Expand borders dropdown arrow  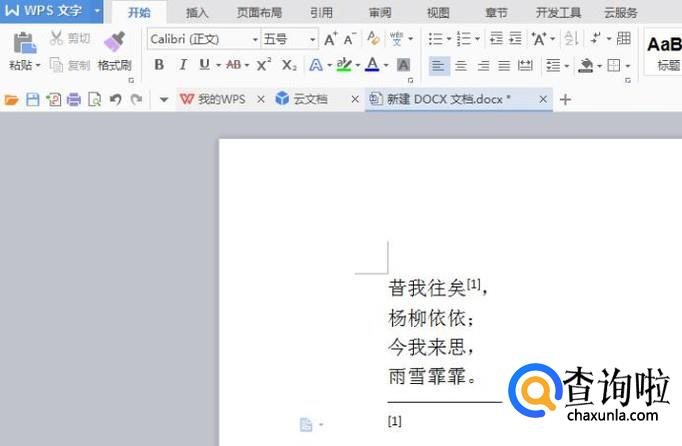628,66
